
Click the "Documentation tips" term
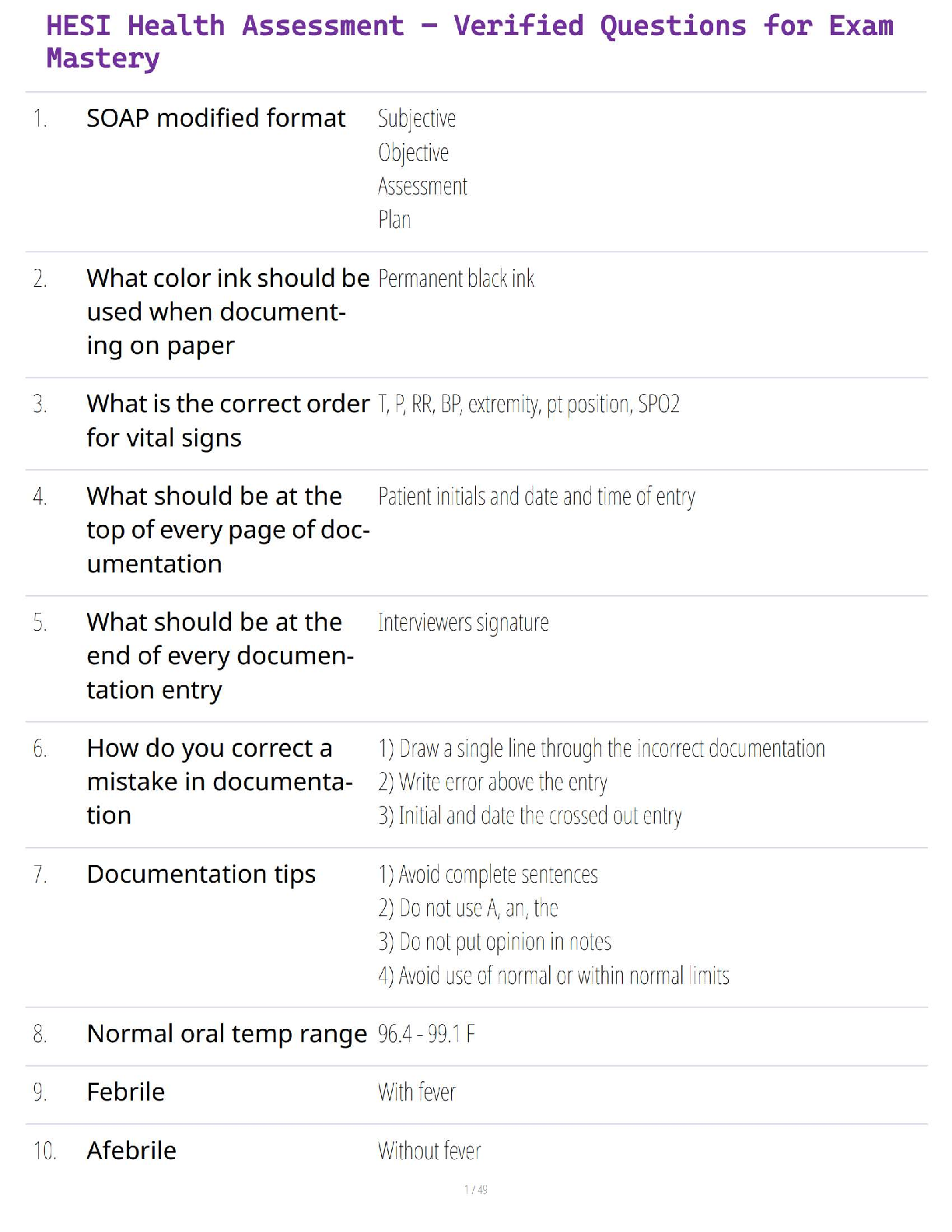tap(201, 874)
